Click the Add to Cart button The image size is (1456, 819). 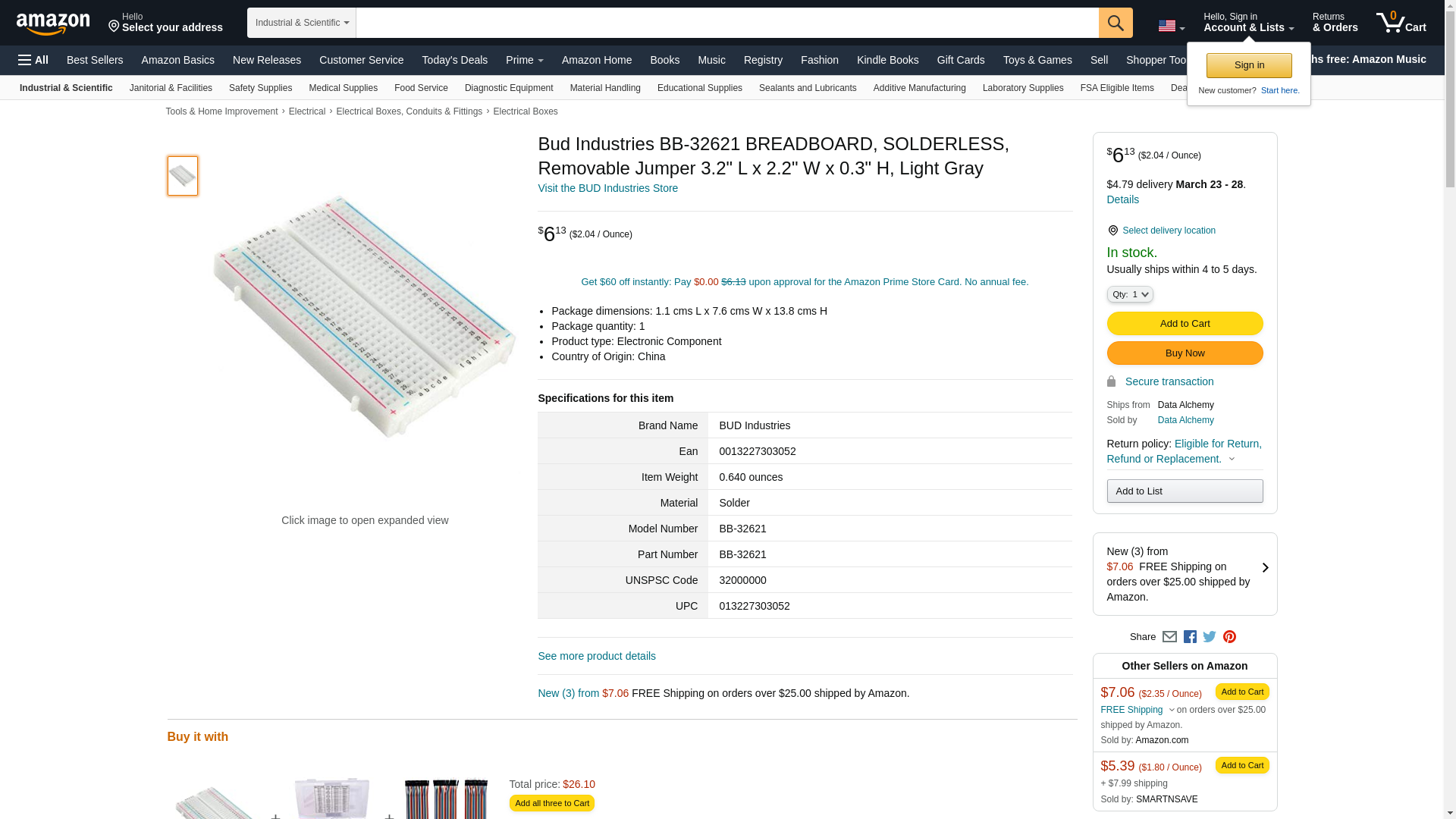tap(1185, 324)
